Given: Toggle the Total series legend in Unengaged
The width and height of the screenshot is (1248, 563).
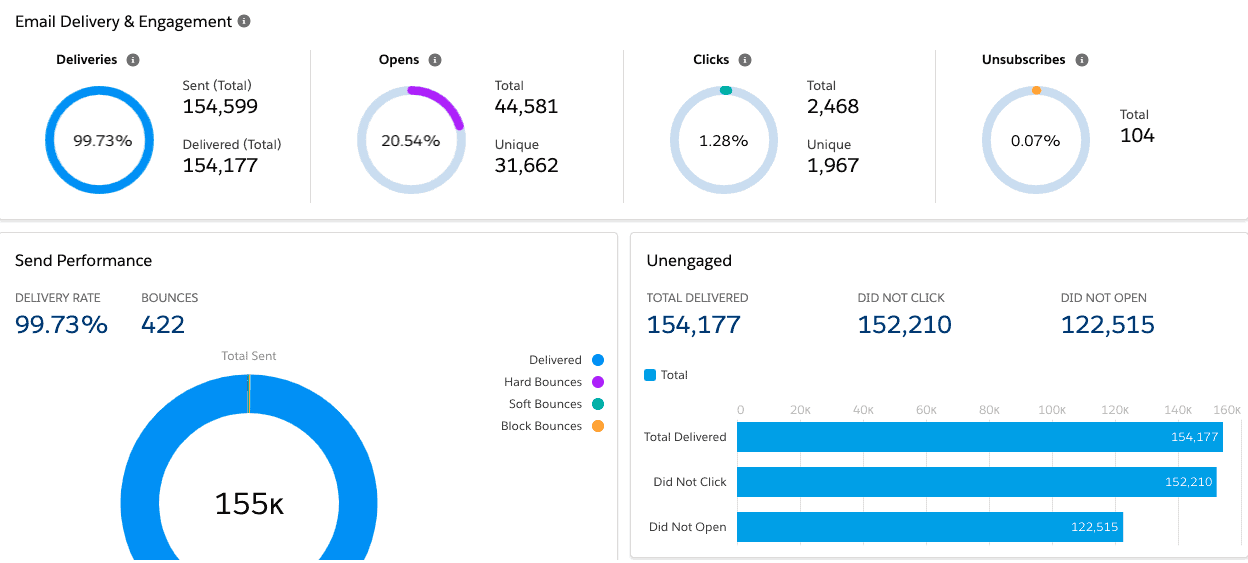Looking at the screenshot, I should [x=667, y=375].
